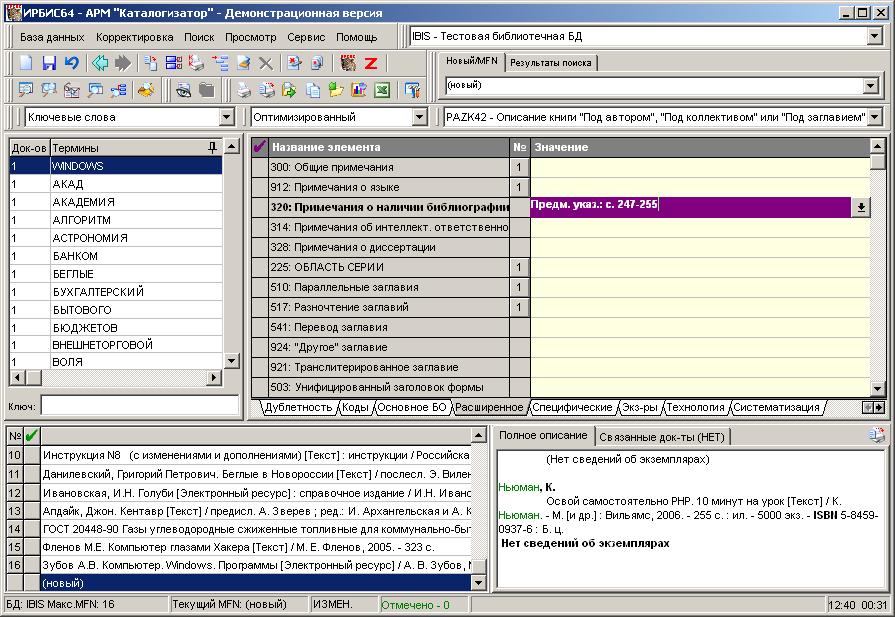895x617 pixels.
Task: Expand the (новый) MFN dropdown
Action: (870, 86)
